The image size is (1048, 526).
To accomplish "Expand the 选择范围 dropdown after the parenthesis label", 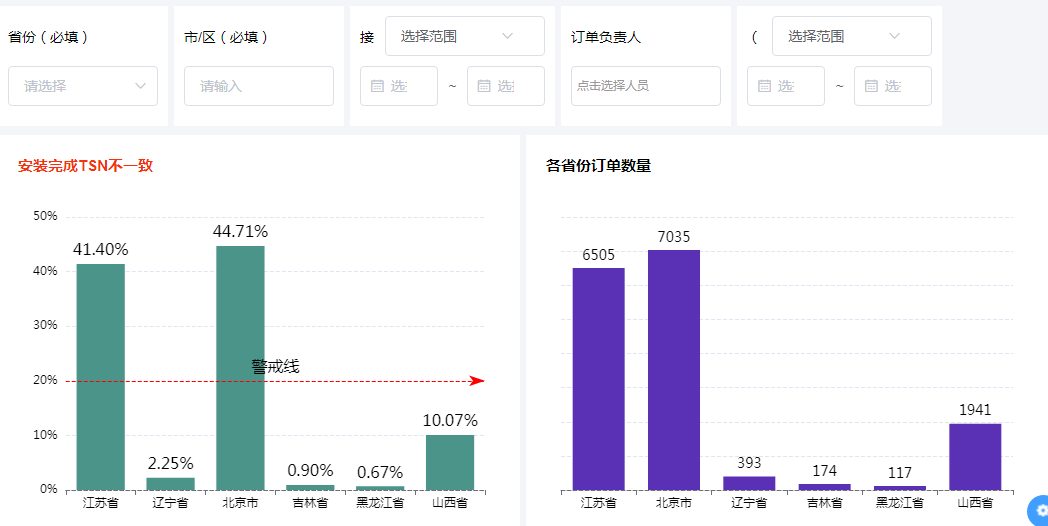I will (x=852, y=36).
